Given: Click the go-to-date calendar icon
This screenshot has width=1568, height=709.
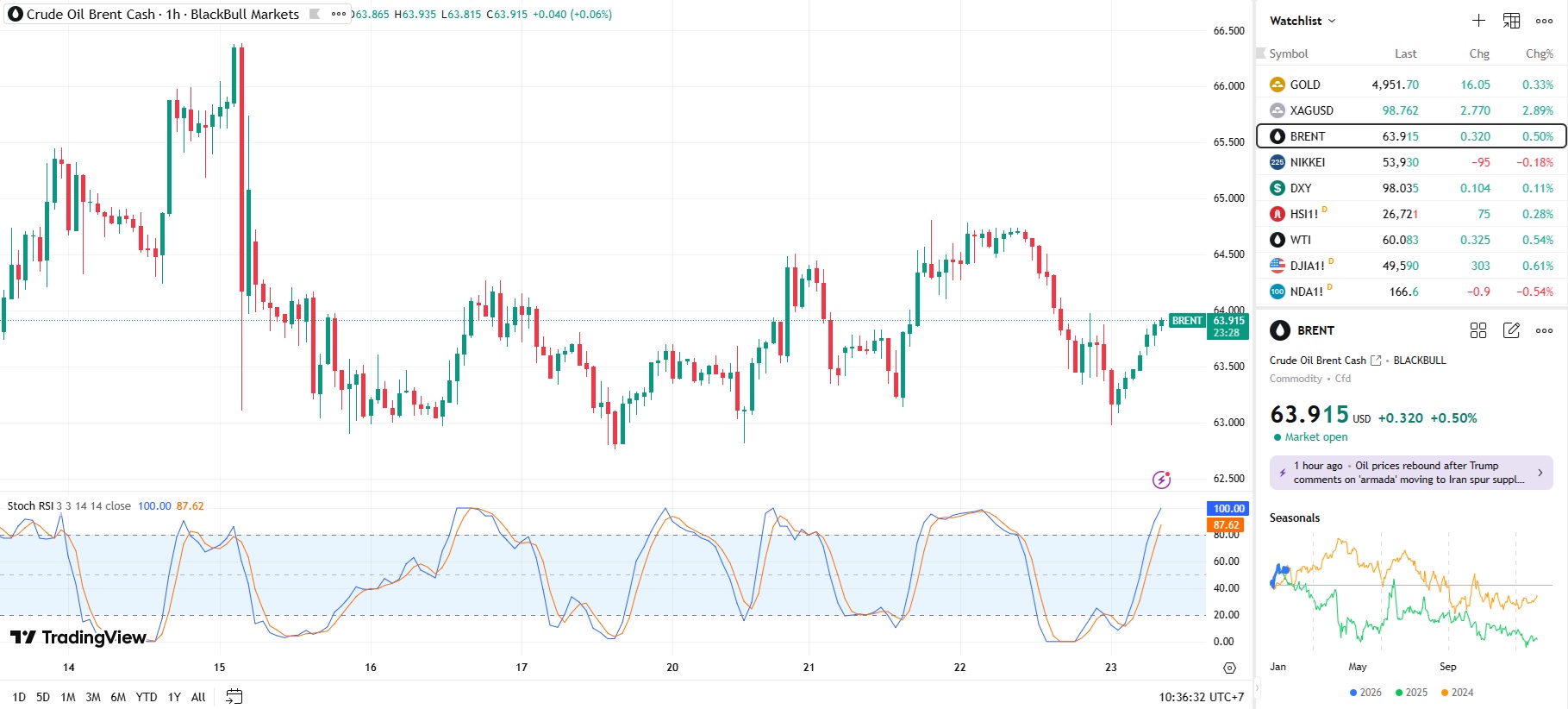Looking at the screenshot, I should 234,696.
